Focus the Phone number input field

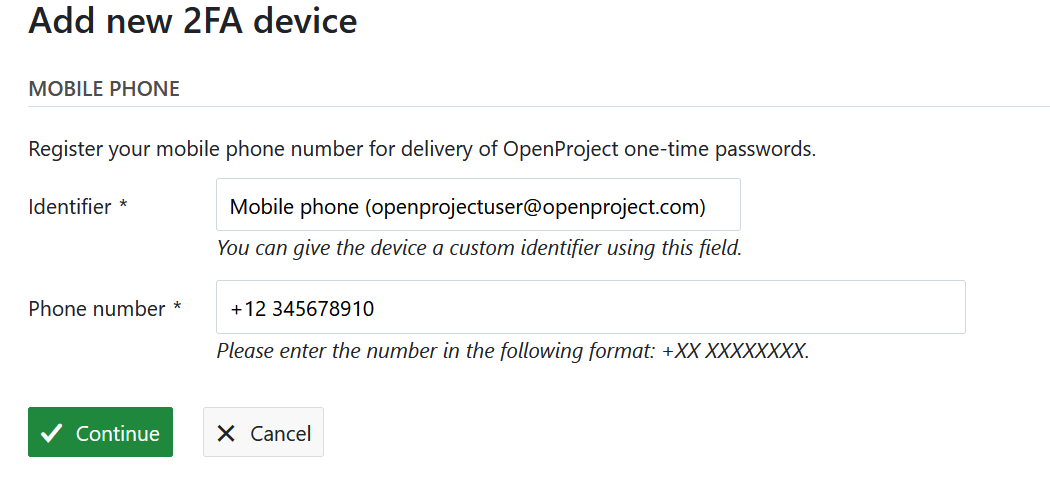[590, 308]
